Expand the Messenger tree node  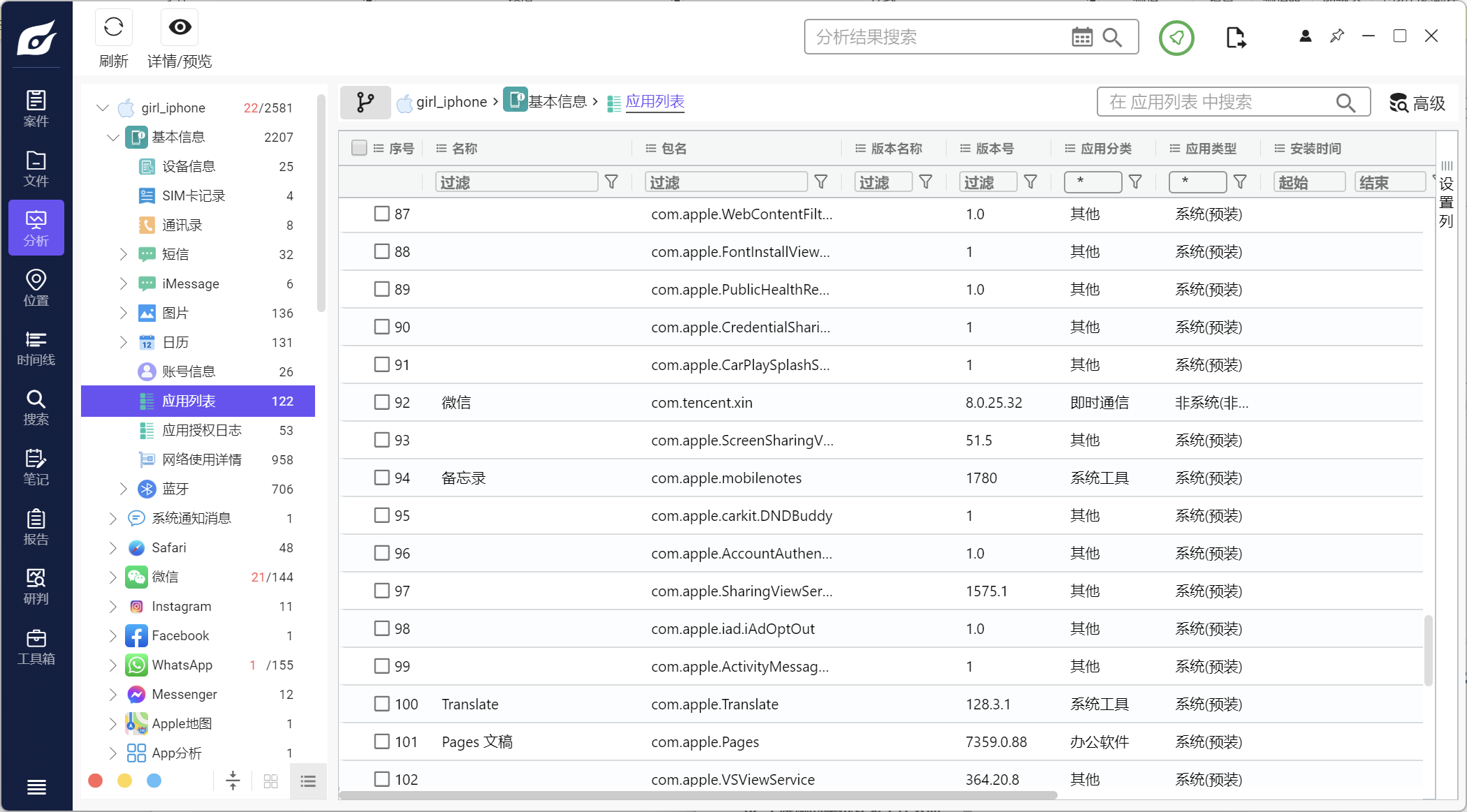click(113, 694)
